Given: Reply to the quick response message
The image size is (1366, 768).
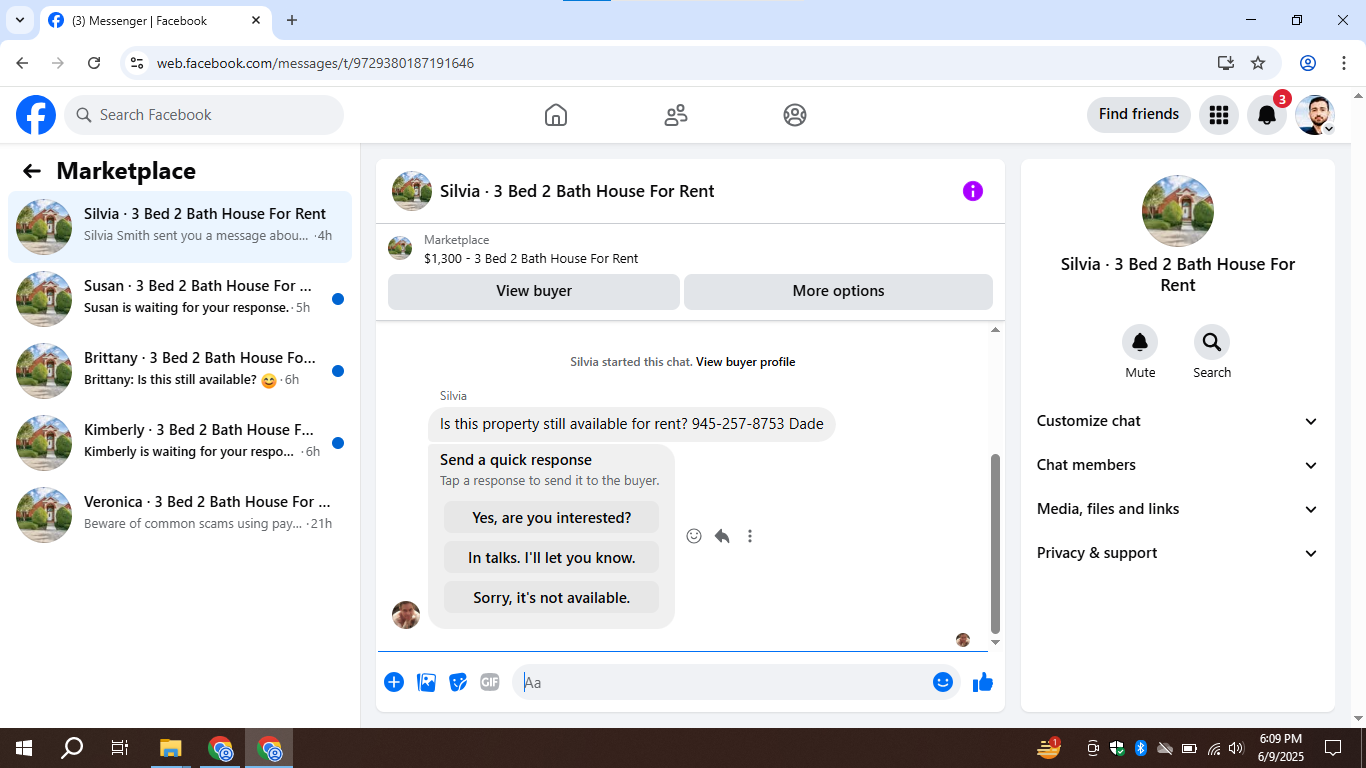Looking at the screenshot, I should [722, 536].
